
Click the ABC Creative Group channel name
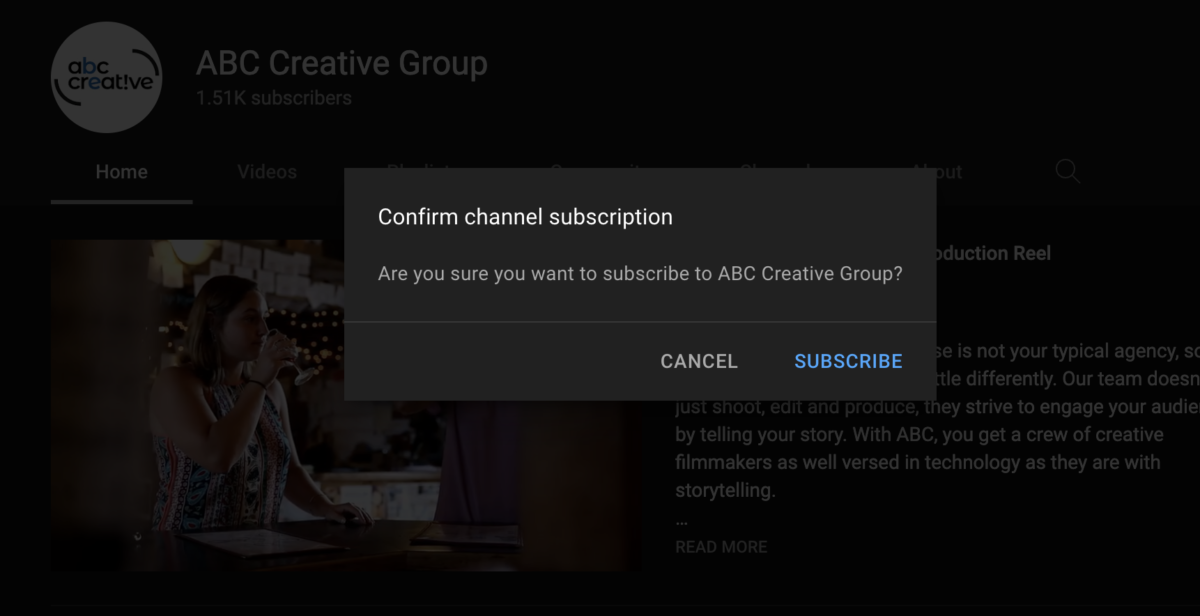pyautogui.click(x=341, y=63)
